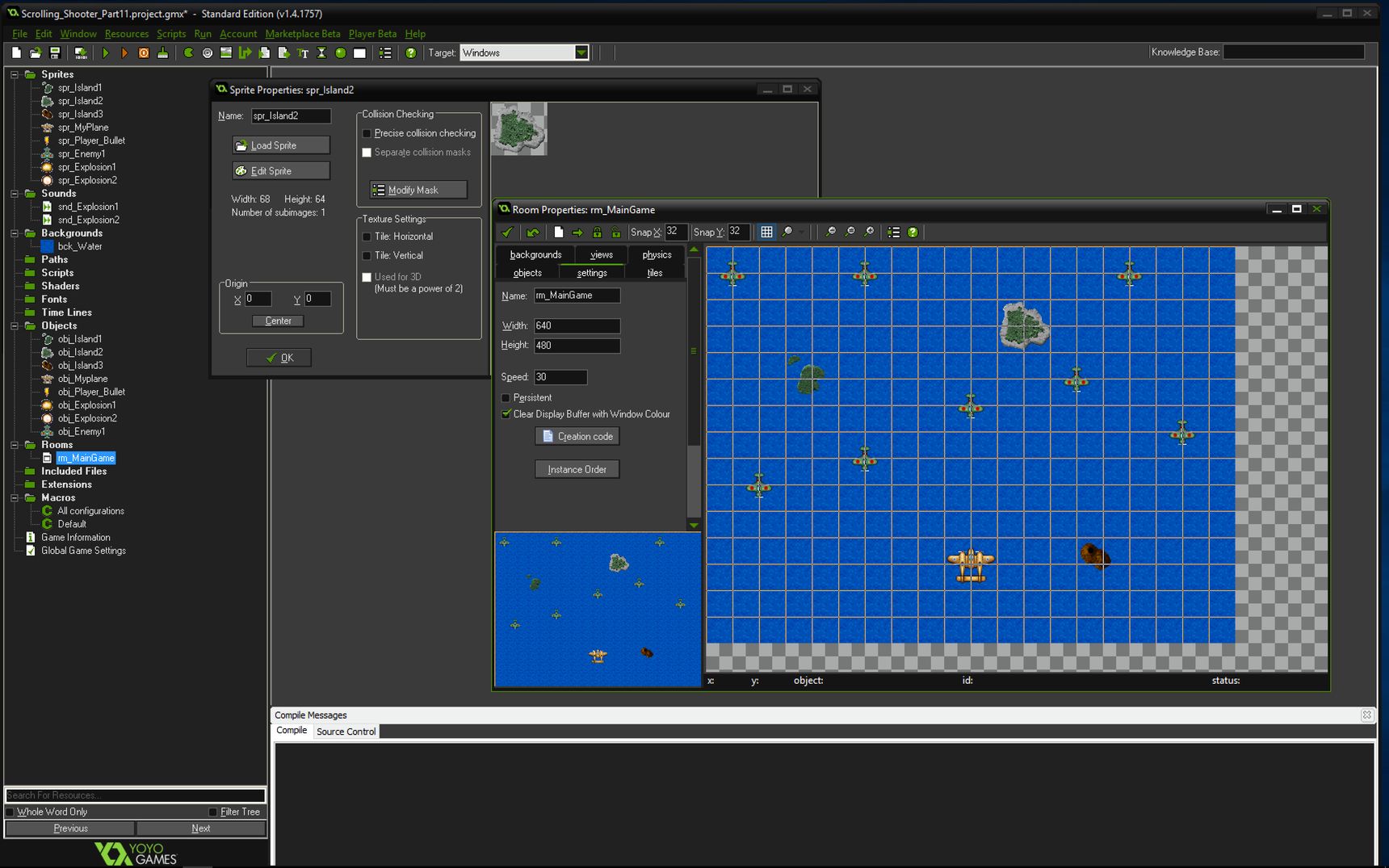The image size is (1389, 868).
Task: Open the Resources menu
Action: 127,34
